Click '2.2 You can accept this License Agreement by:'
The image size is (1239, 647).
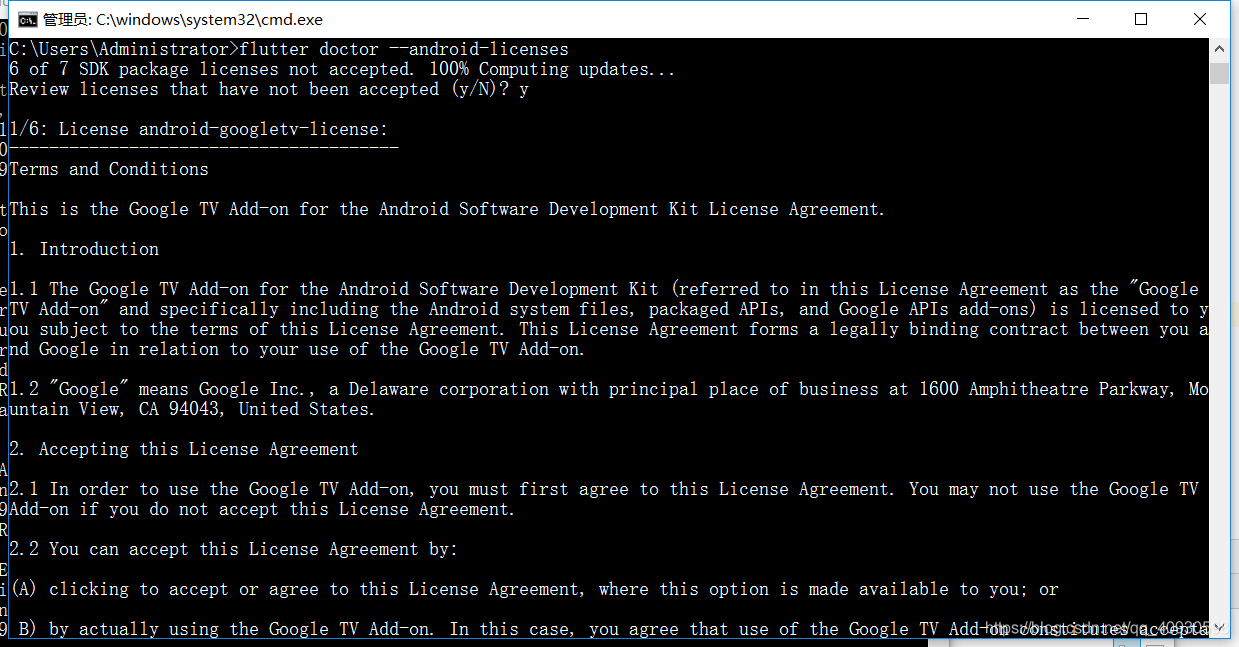pyautogui.click(x=234, y=549)
